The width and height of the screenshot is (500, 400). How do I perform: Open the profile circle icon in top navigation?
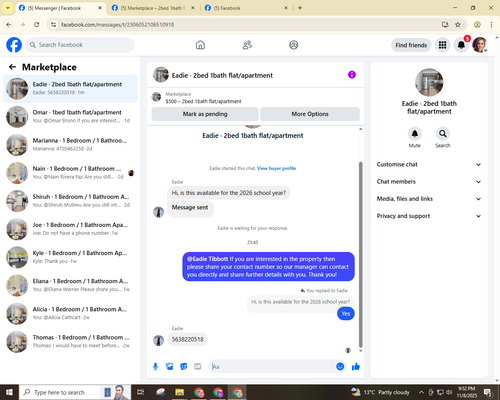click(294, 45)
